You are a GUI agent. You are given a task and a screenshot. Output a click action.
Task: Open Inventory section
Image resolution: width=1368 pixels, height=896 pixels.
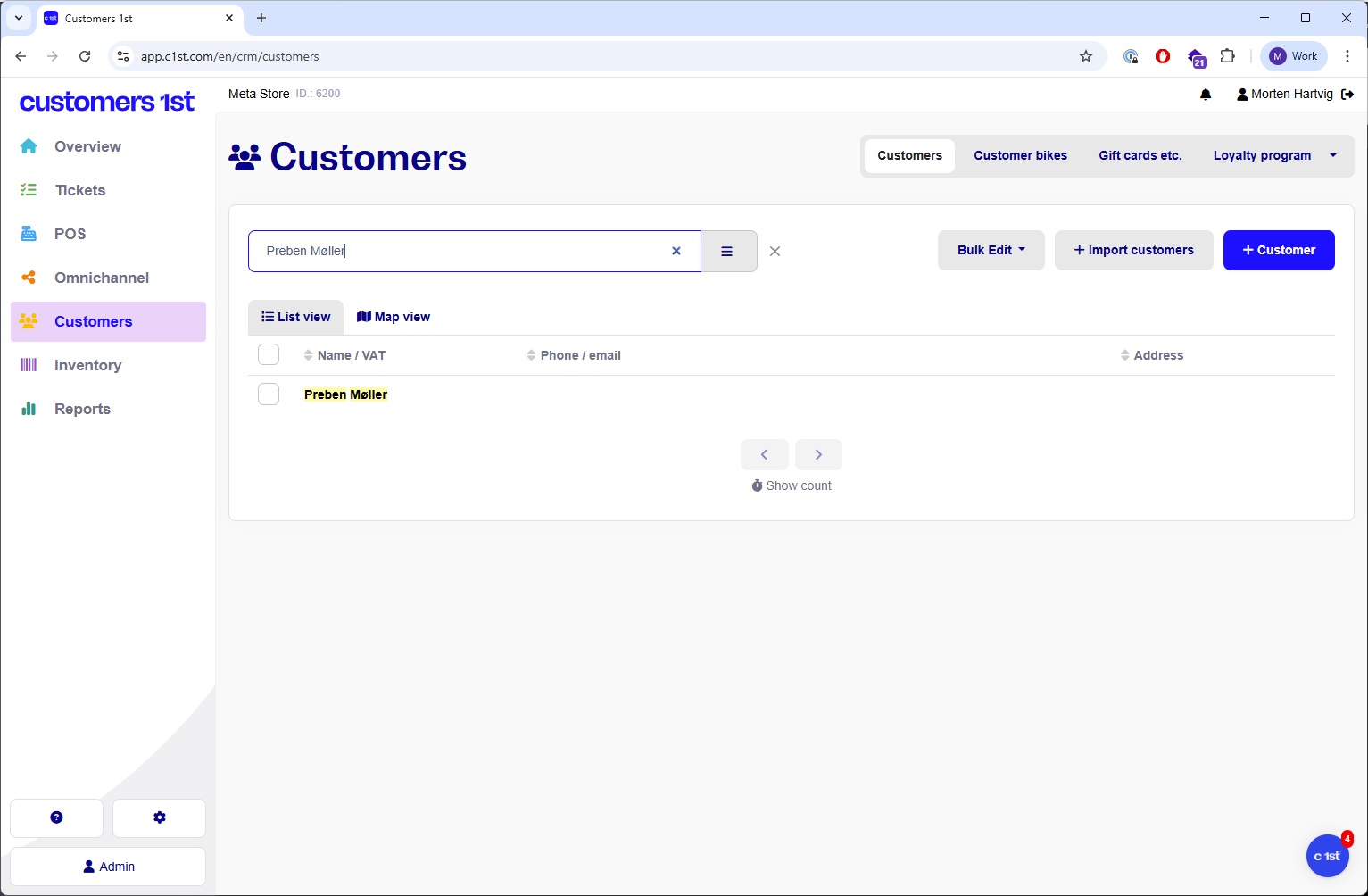click(x=108, y=365)
